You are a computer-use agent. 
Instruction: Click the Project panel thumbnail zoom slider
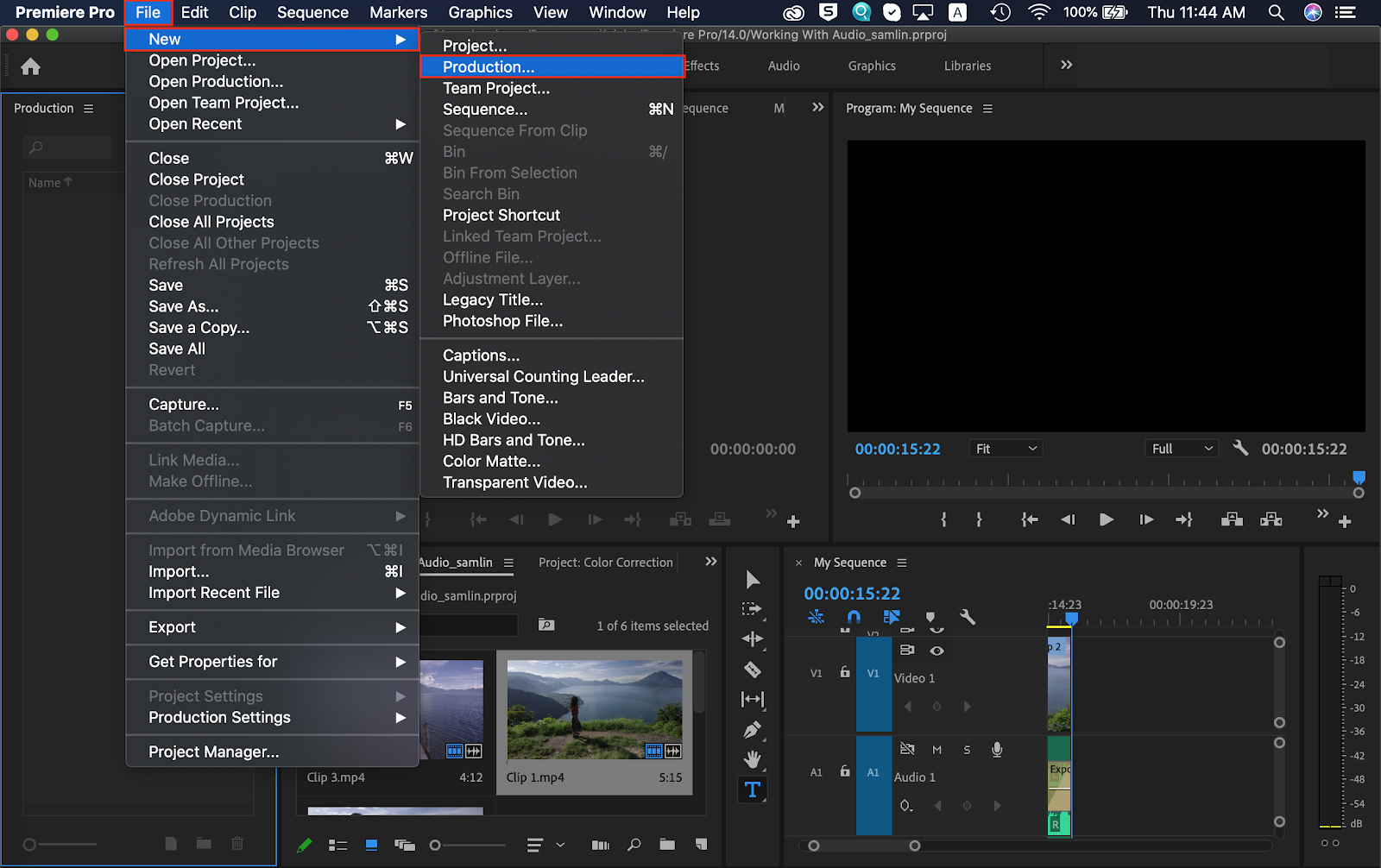click(471, 846)
